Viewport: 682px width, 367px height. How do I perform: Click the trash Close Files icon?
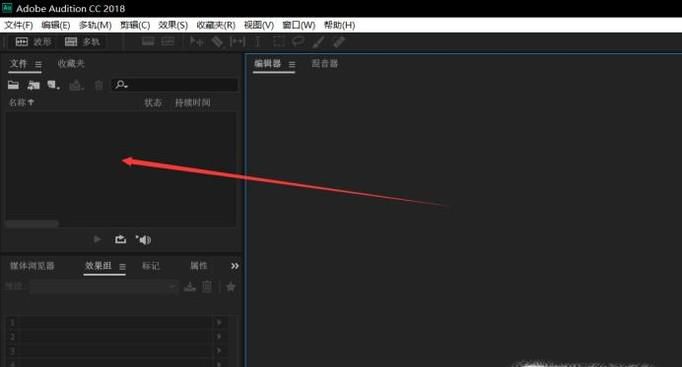tap(99, 85)
